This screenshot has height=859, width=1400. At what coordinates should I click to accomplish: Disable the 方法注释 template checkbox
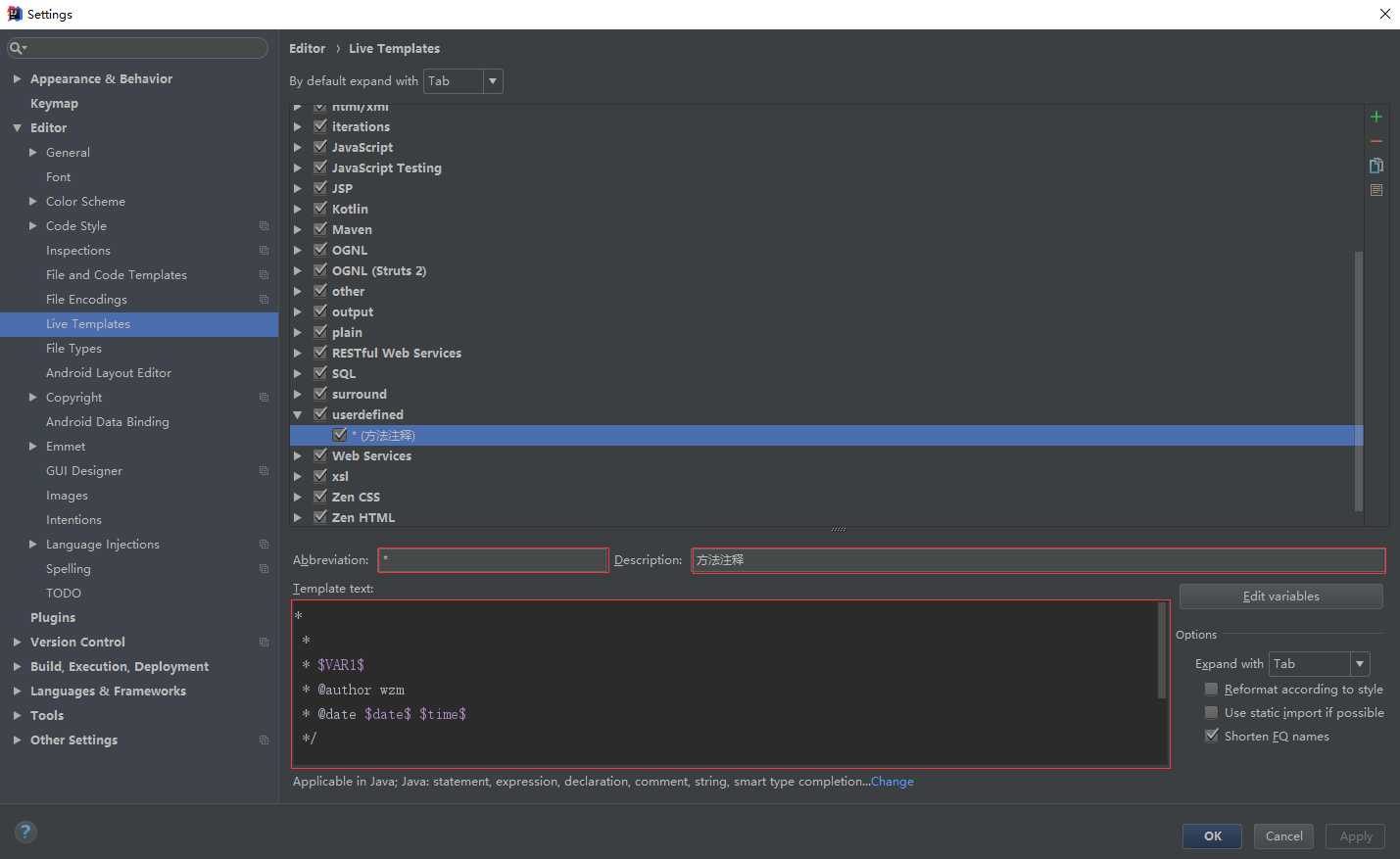[340, 435]
